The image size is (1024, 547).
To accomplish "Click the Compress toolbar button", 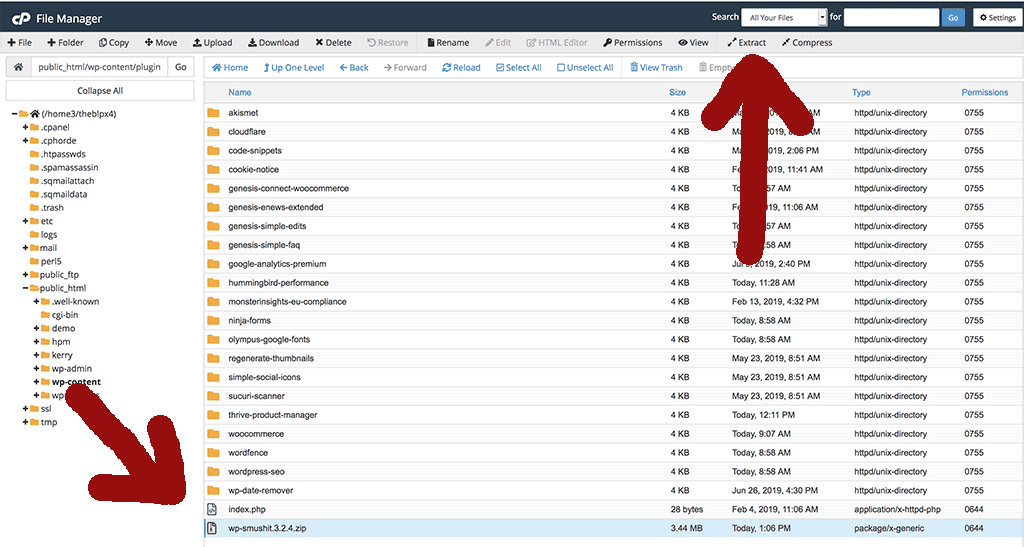I will (x=807, y=43).
